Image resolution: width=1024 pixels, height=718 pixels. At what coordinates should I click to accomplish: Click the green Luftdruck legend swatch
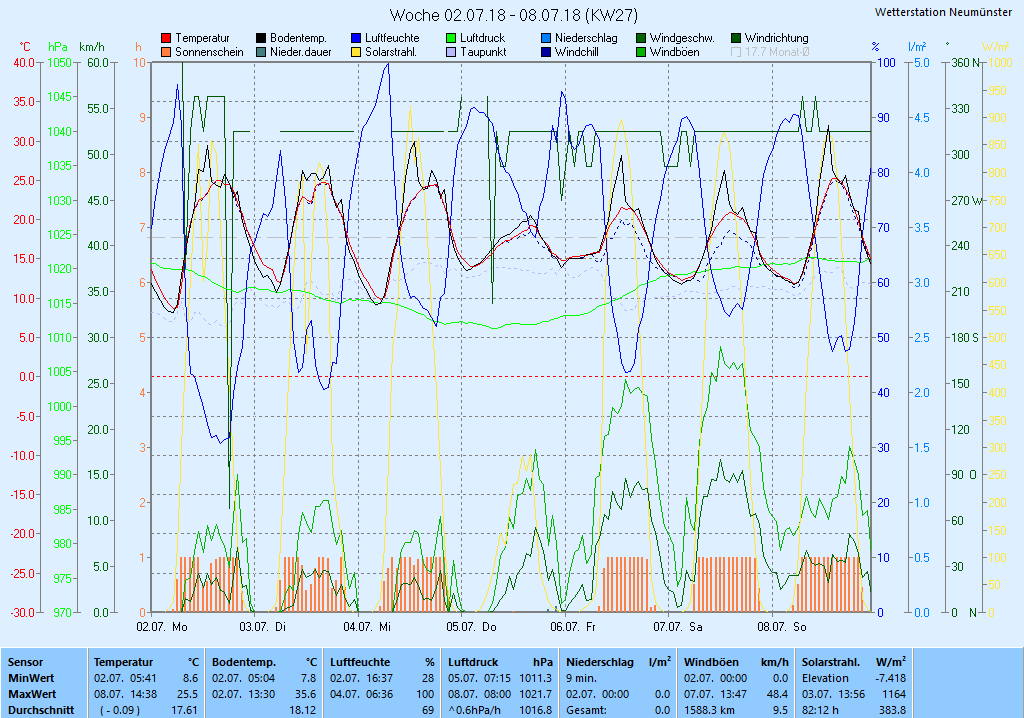point(451,39)
